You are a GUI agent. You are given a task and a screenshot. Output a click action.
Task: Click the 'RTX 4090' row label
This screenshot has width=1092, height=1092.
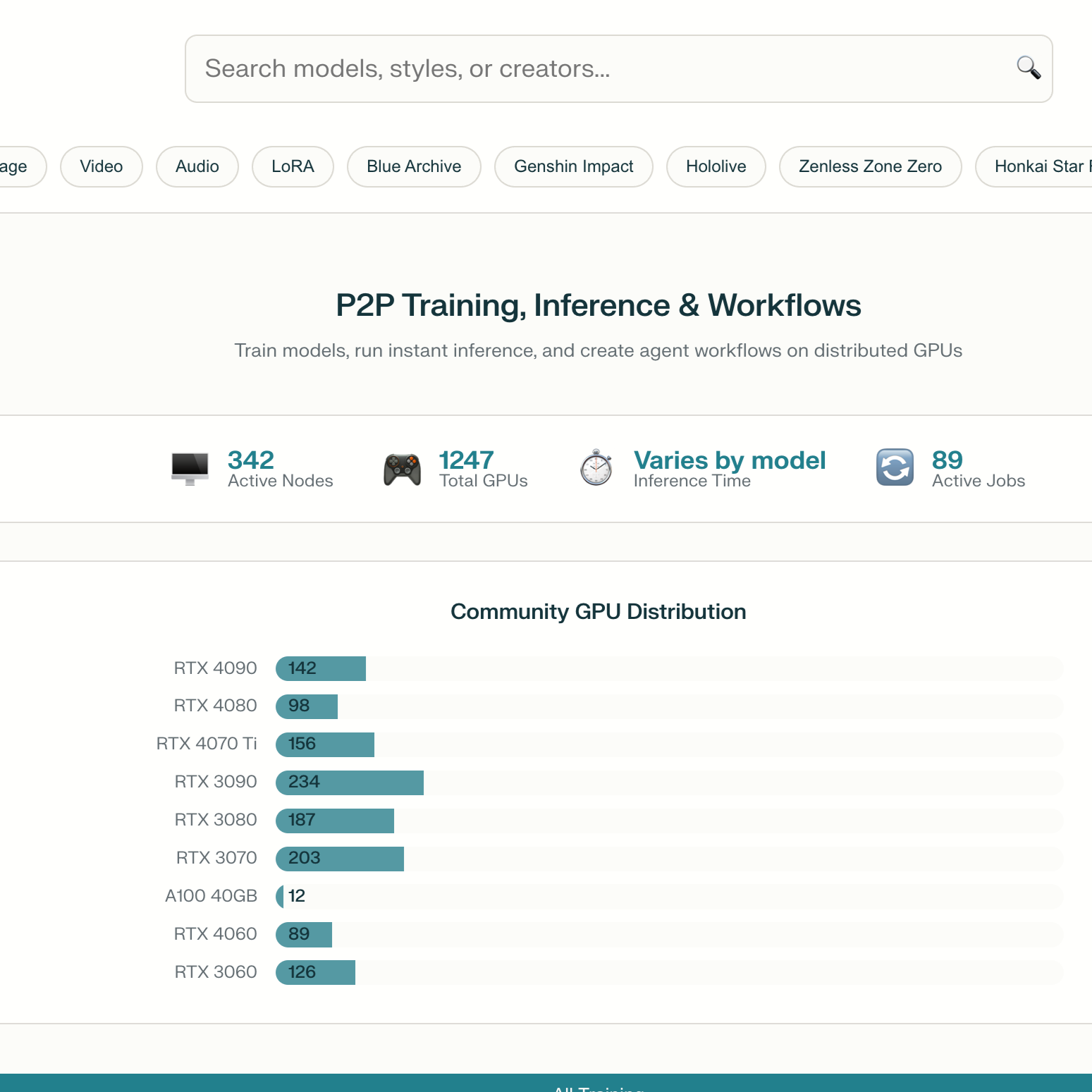click(x=216, y=668)
